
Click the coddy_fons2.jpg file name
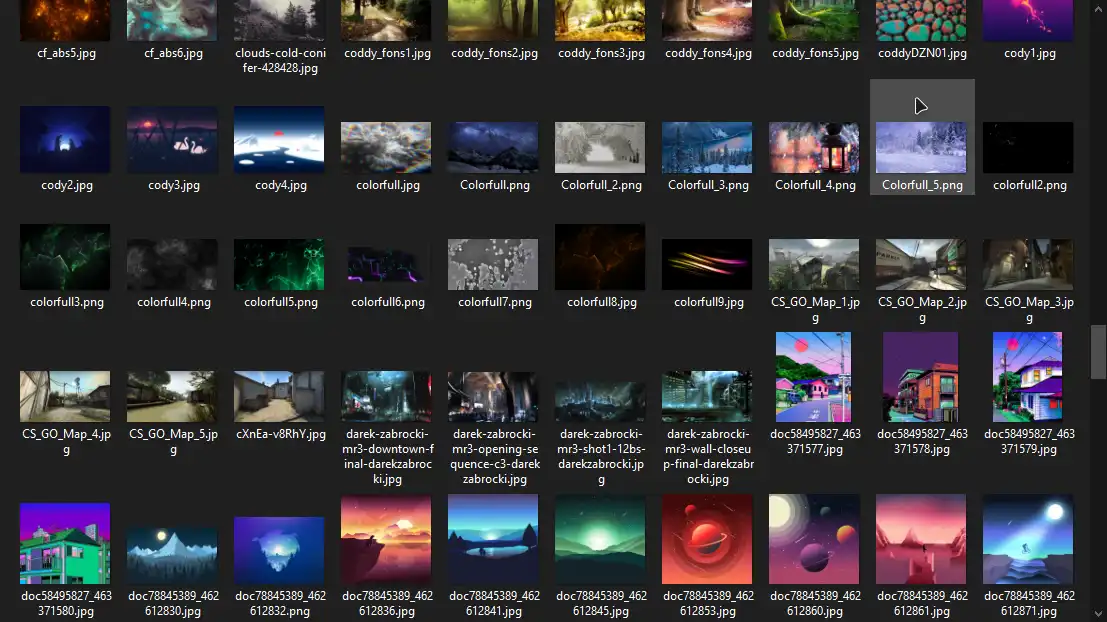coord(494,53)
